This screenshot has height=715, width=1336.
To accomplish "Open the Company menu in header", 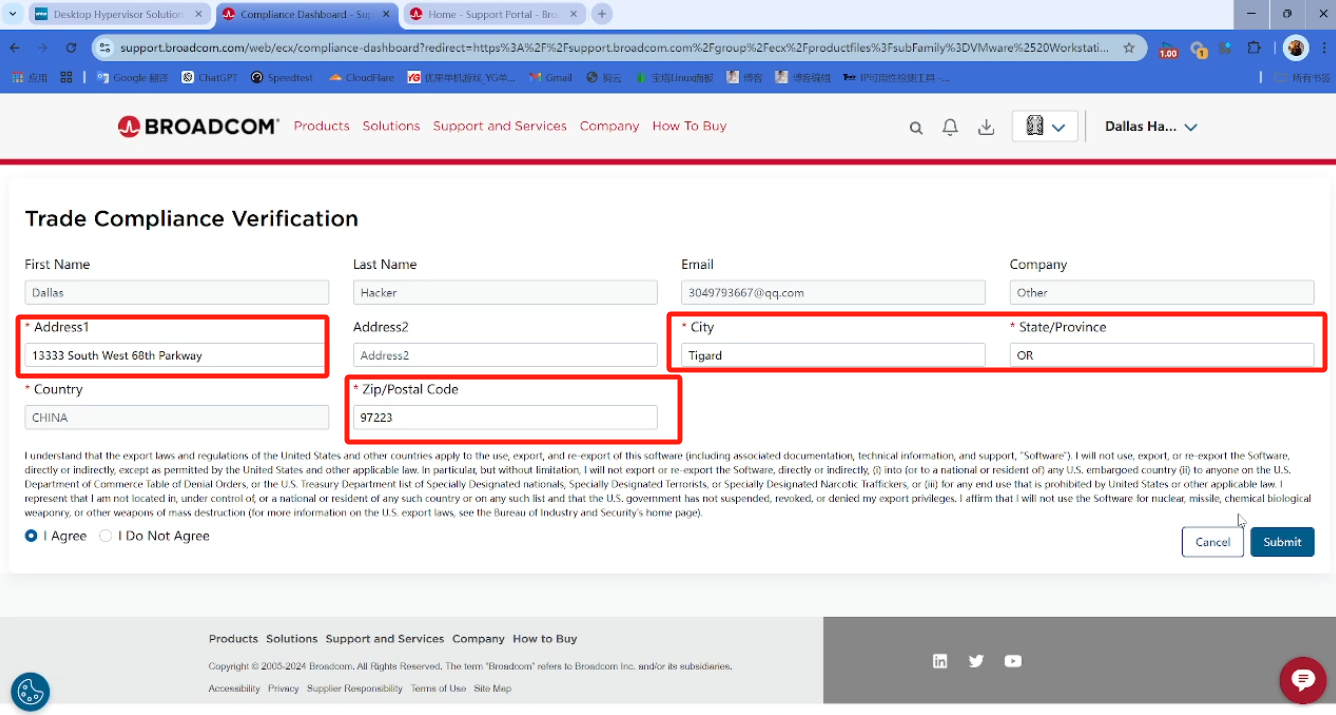I will click(609, 126).
